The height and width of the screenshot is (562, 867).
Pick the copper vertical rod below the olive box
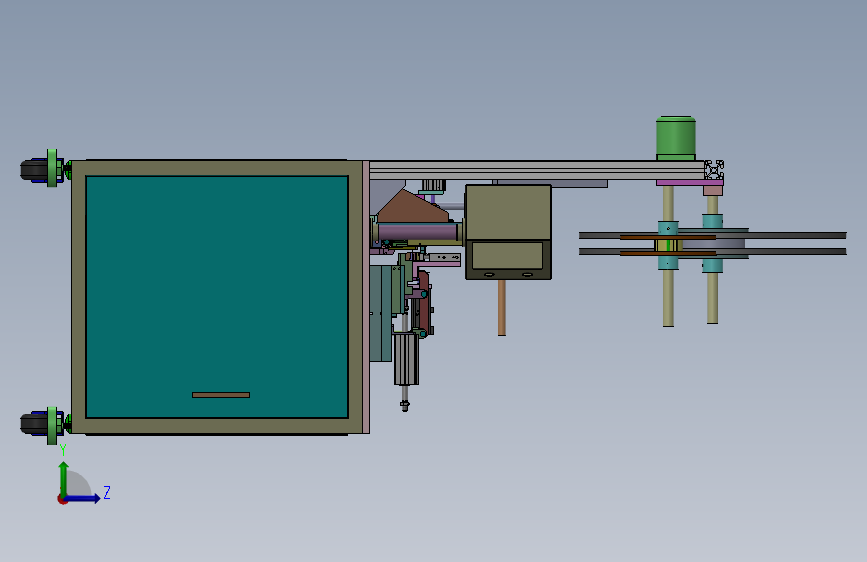coord(502,308)
